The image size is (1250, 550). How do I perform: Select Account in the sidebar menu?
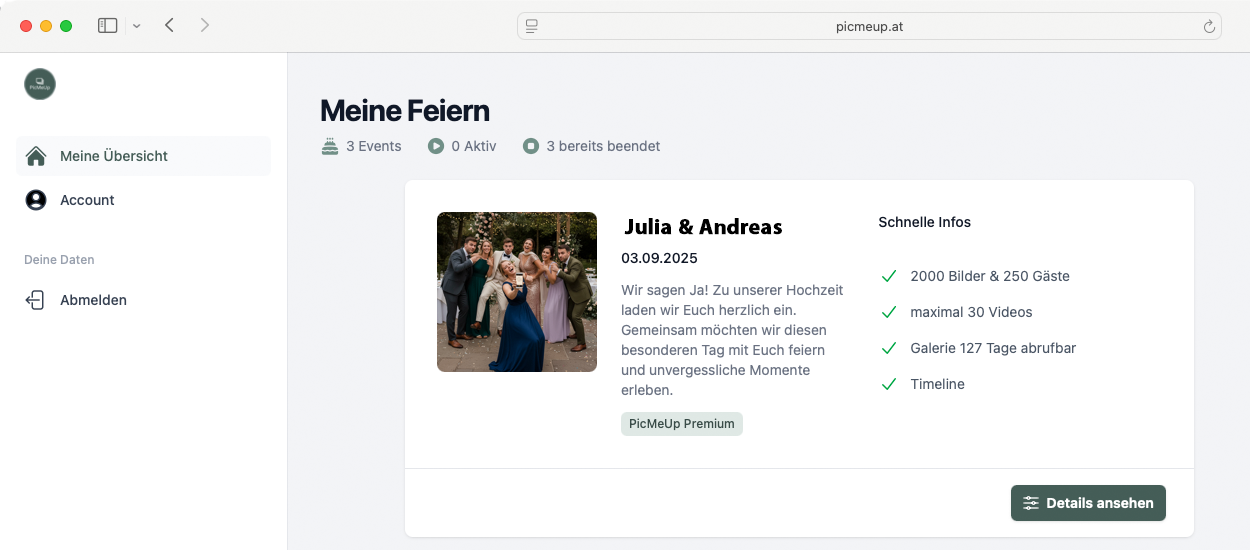[87, 200]
